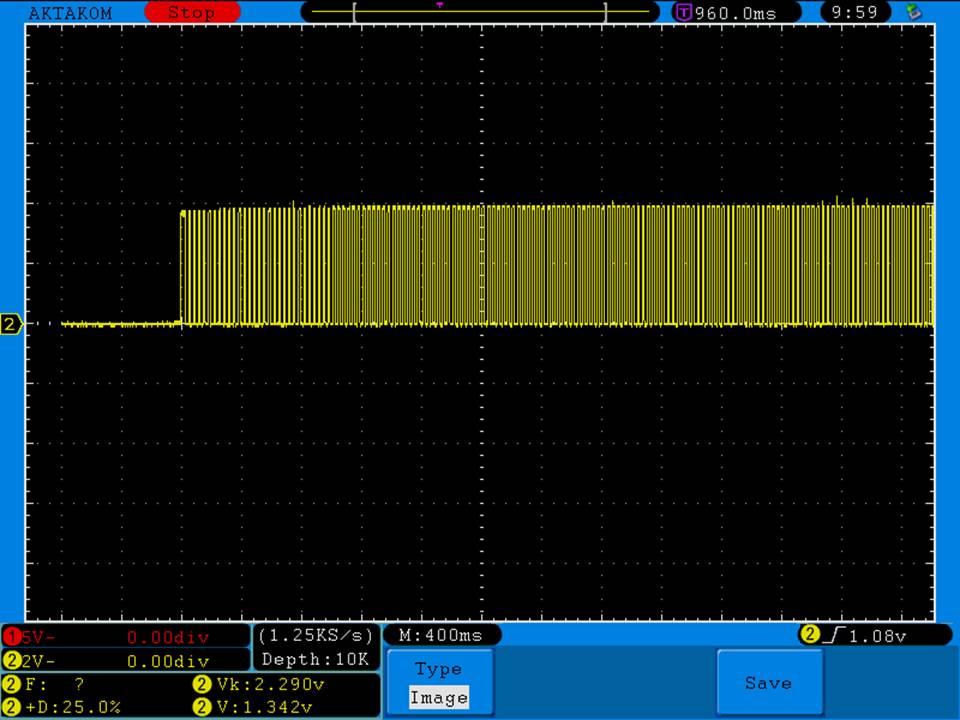This screenshot has width=960, height=720.
Task: Click the AKTAKOM brand logo
Action: coord(71,13)
